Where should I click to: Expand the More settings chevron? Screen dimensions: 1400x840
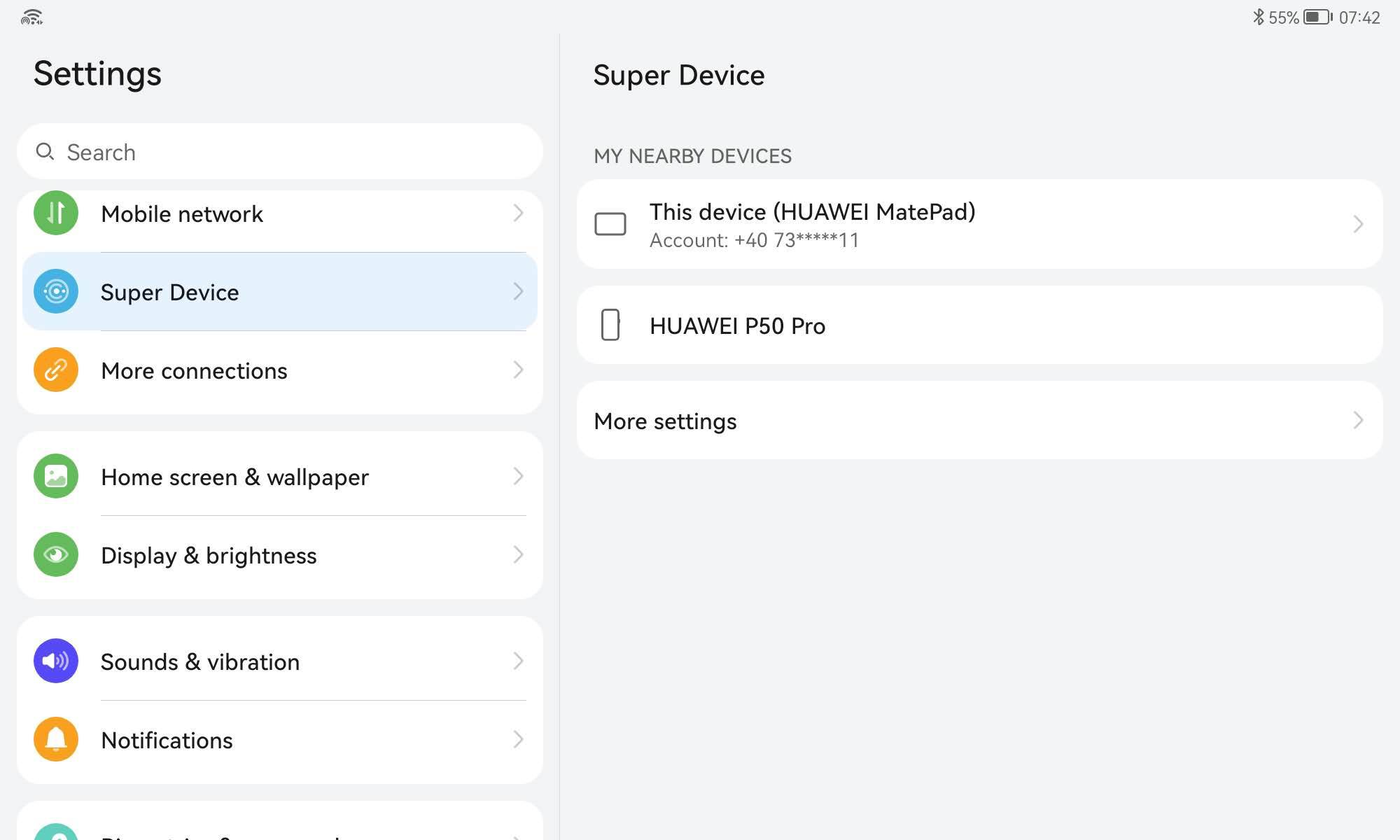(1358, 420)
